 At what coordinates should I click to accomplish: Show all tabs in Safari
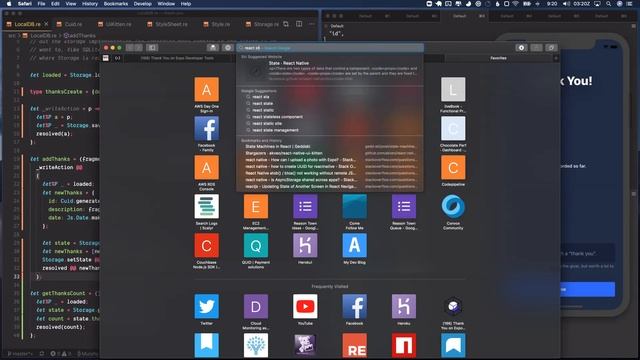(551, 47)
